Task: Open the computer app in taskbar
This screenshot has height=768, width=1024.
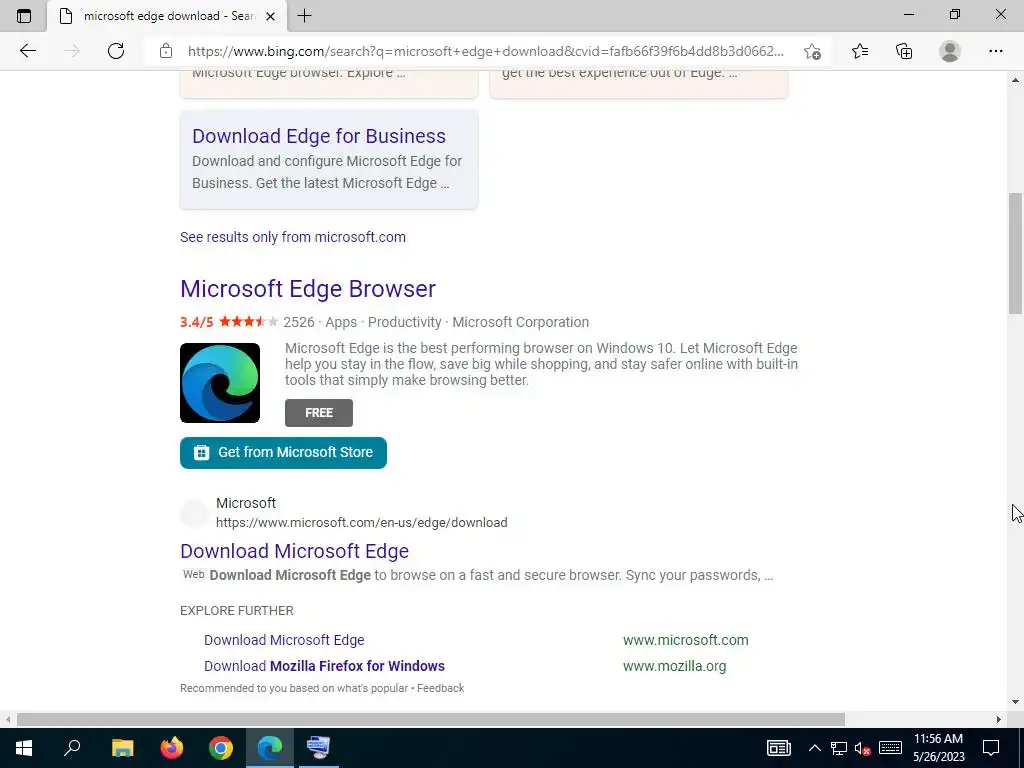Action: (x=319, y=748)
